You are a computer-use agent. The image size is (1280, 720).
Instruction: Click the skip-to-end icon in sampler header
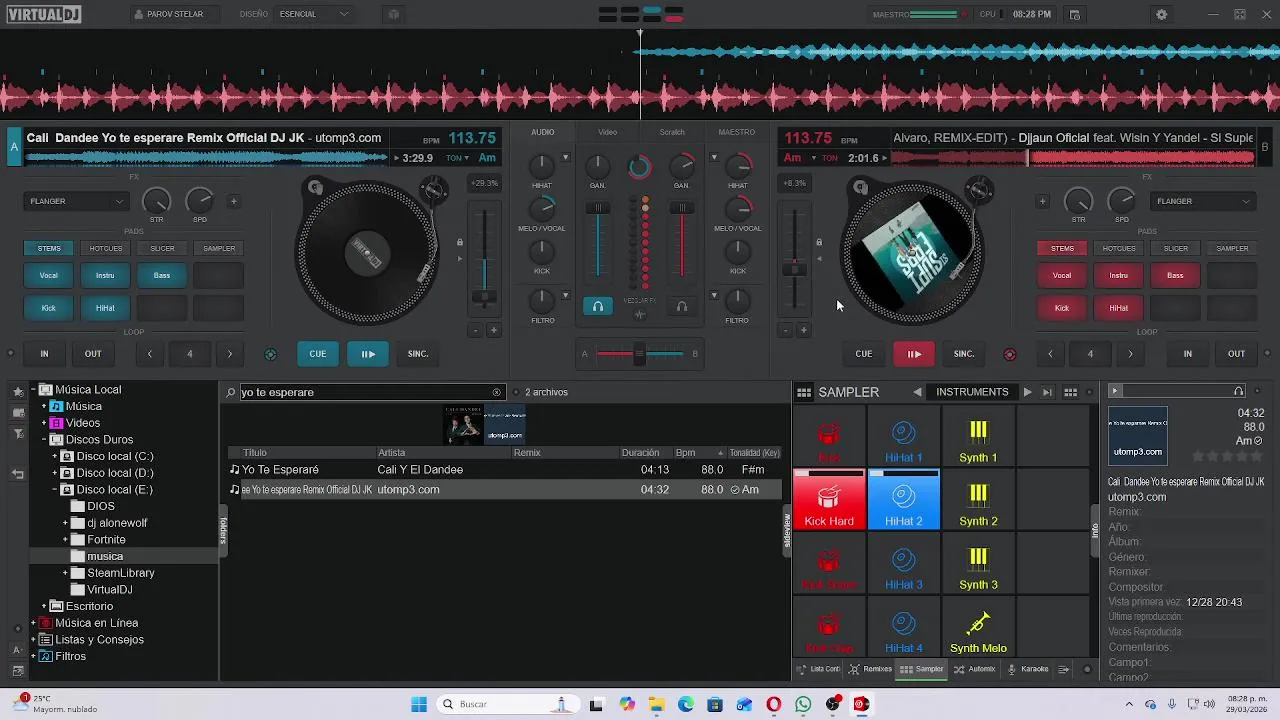click(x=1047, y=392)
